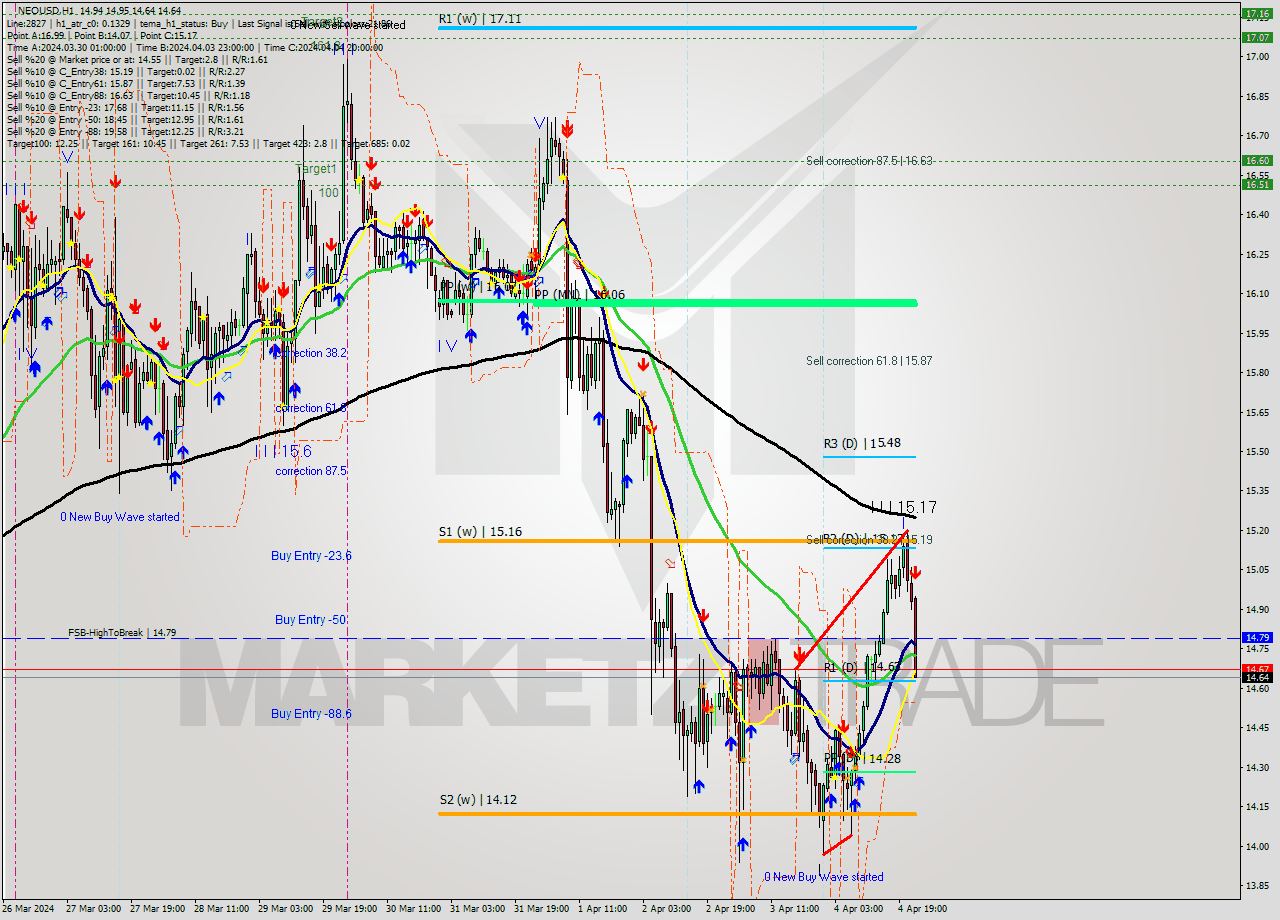Click the green 'Target1' label

(316, 170)
